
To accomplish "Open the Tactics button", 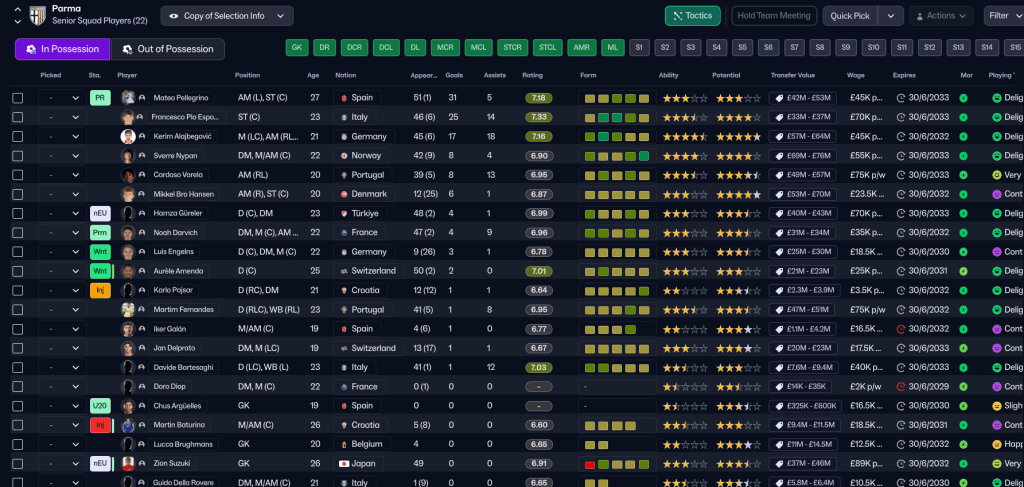I will point(692,16).
